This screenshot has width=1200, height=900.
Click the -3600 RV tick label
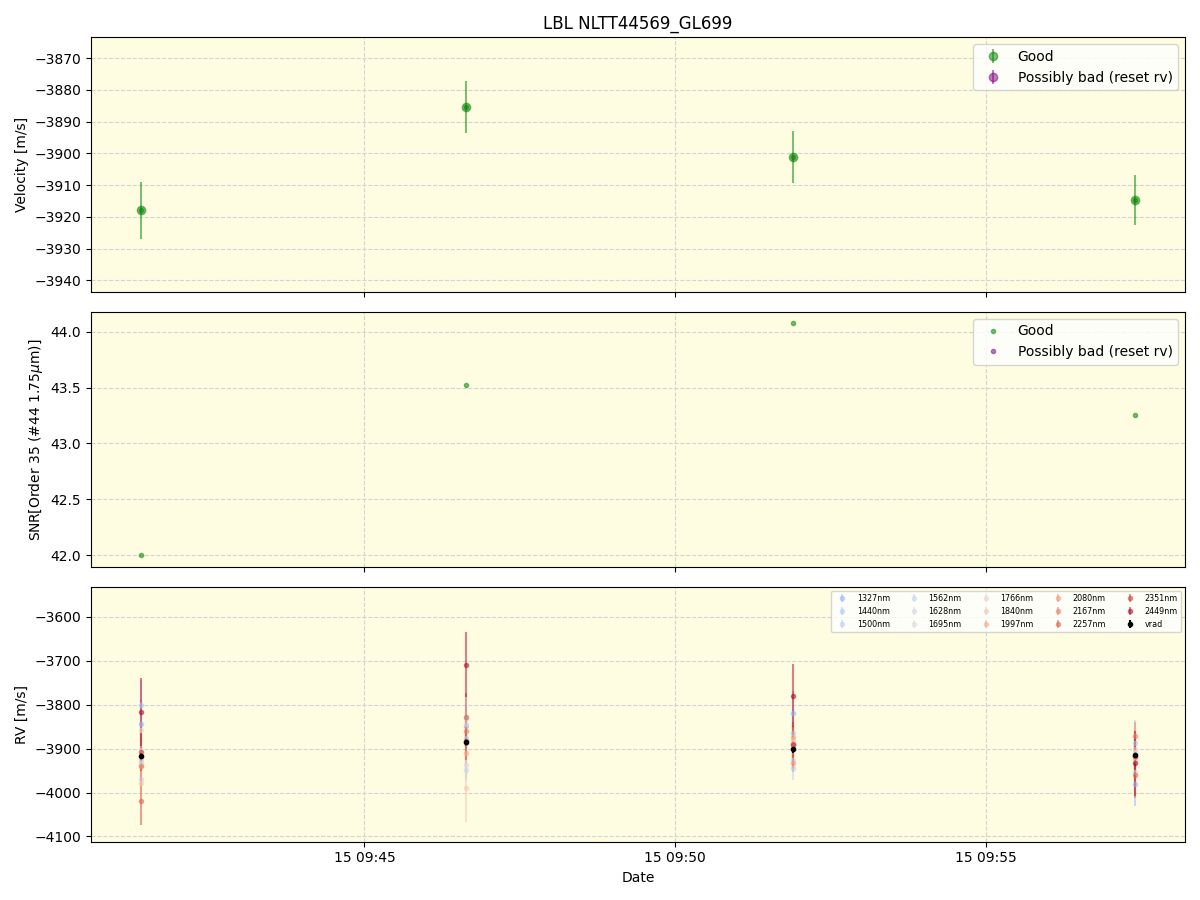60,617
